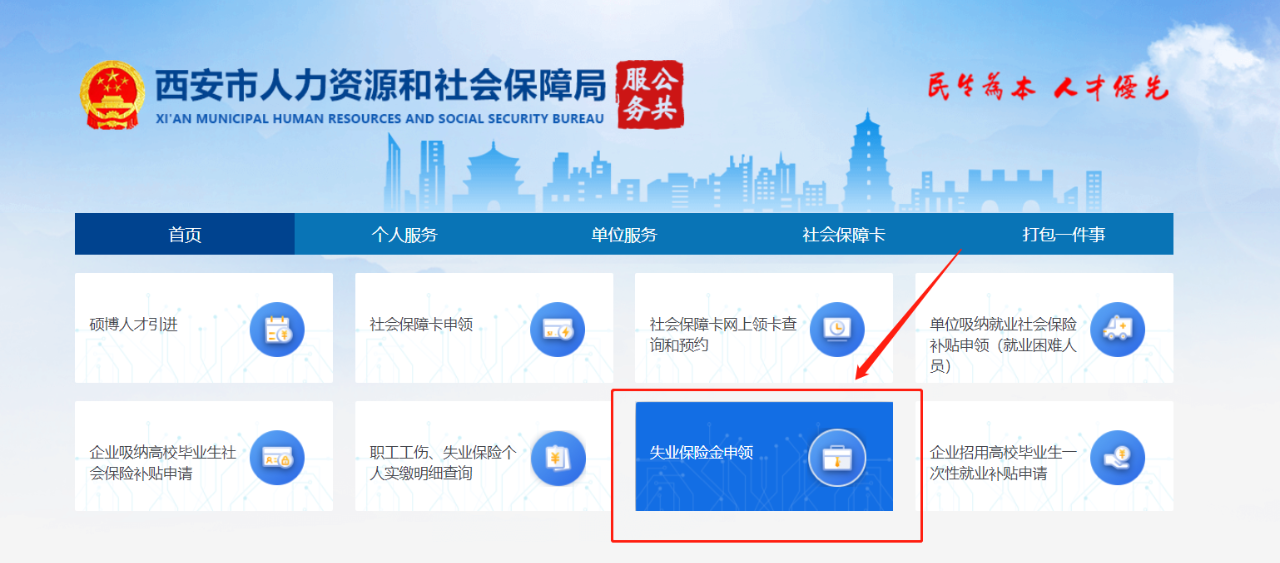Switch to the 首页 tab

click(x=185, y=235)
